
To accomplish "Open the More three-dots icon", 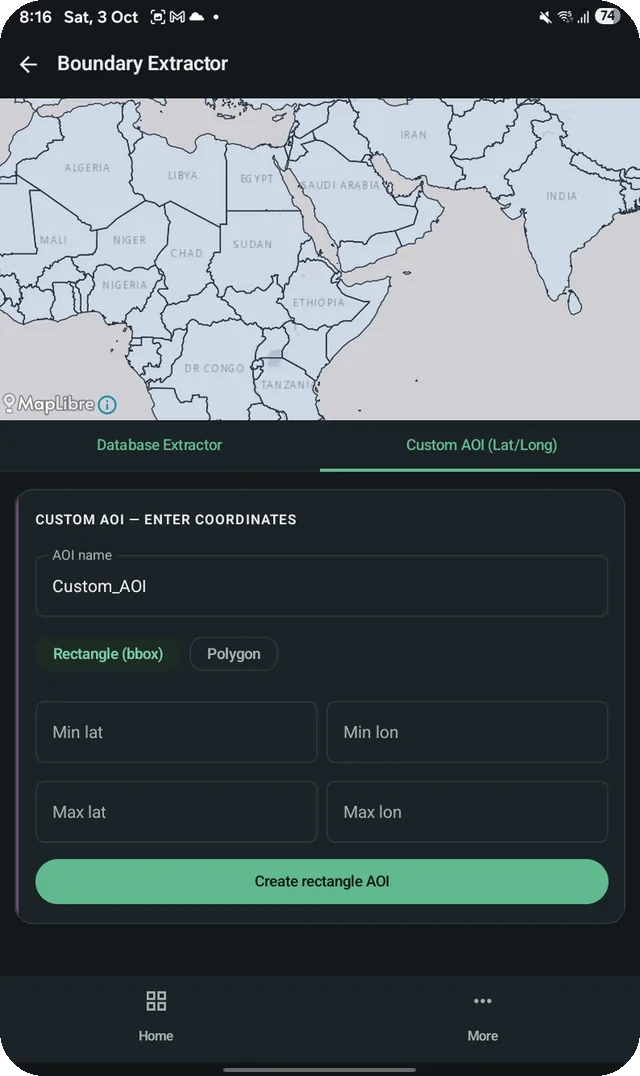I will pos(482,1001).
